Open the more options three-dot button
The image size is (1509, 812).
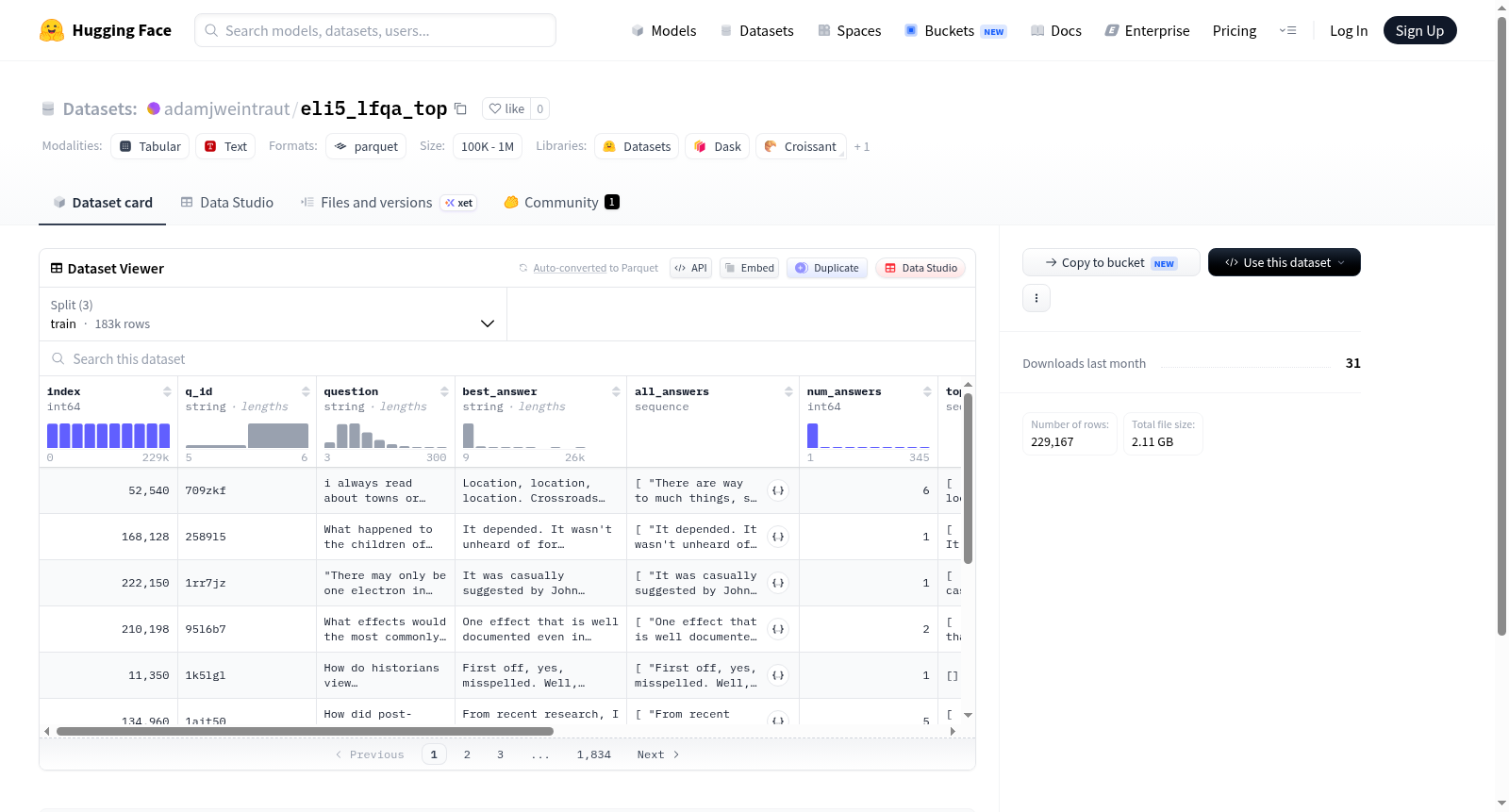(x=1036, y=298)
